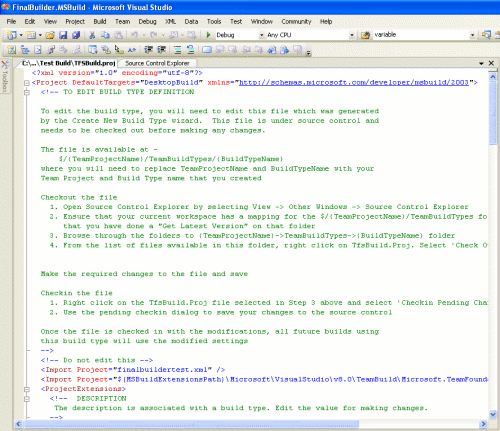
Task: Collapse the Project element outline node
Action: [x=27, y=83]
